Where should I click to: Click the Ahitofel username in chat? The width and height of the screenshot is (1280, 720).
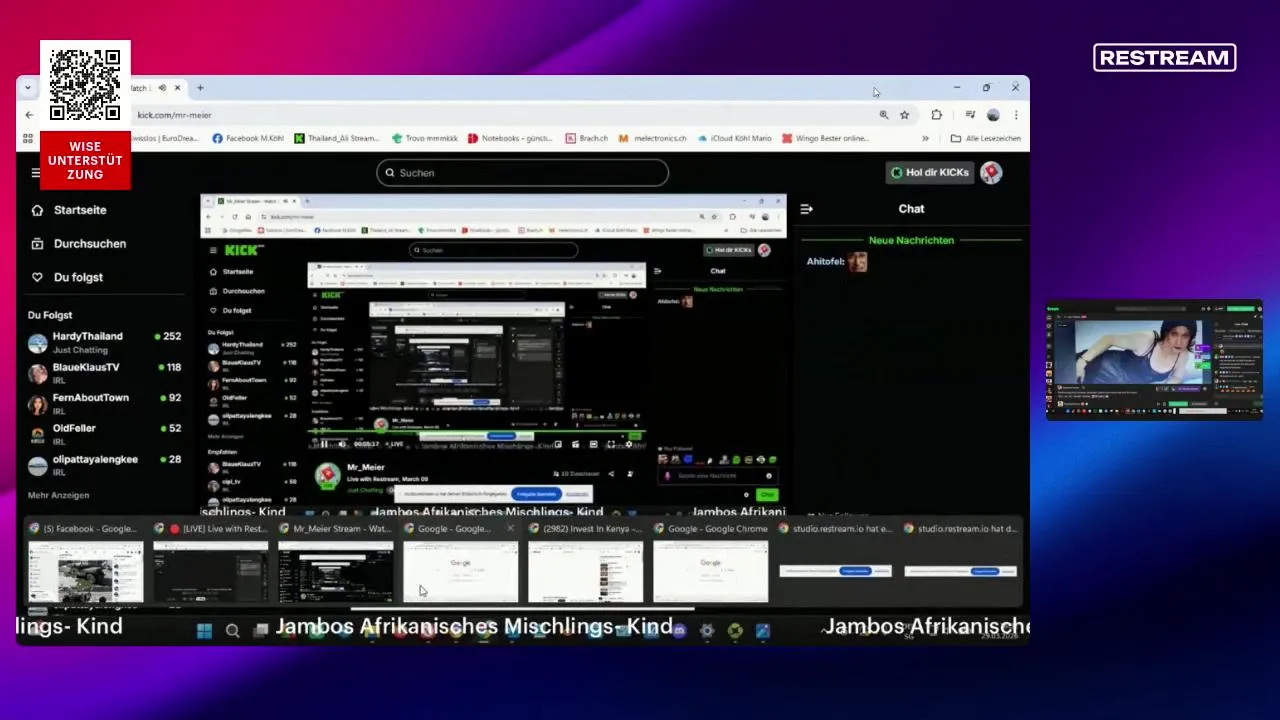[825, 262]
